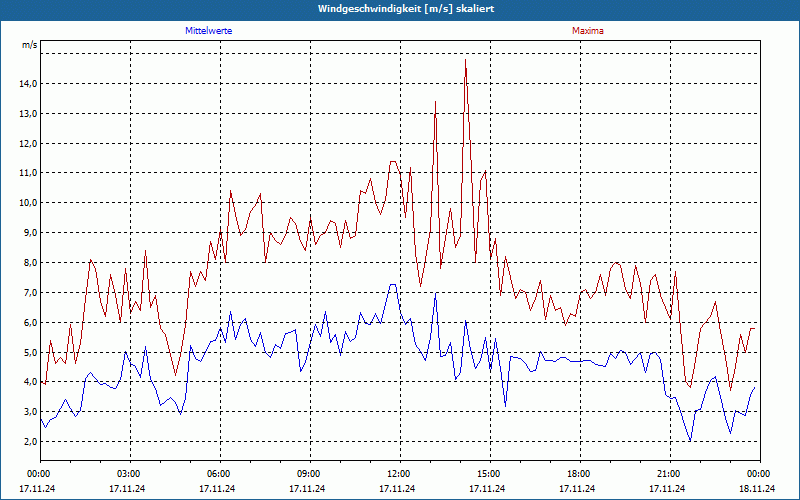
Task: Click the '8,0' y-axis value
Action: 30,262
